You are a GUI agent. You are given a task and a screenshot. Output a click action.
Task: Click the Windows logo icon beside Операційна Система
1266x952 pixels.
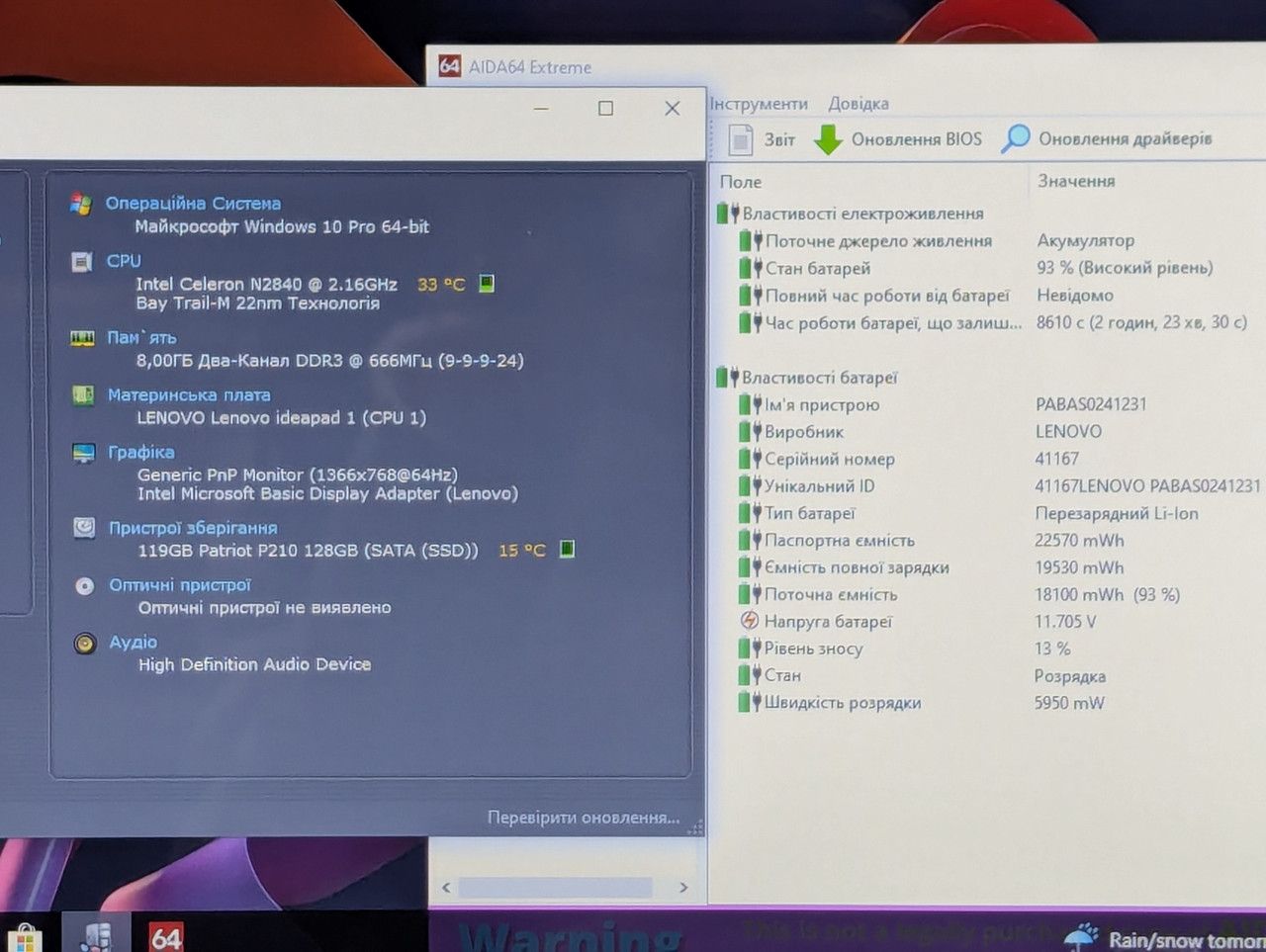81,204
